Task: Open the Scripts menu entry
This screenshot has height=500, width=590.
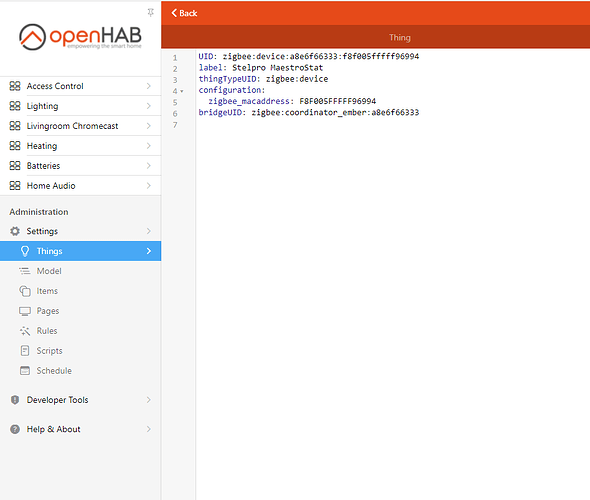Action: click(81, 351)
